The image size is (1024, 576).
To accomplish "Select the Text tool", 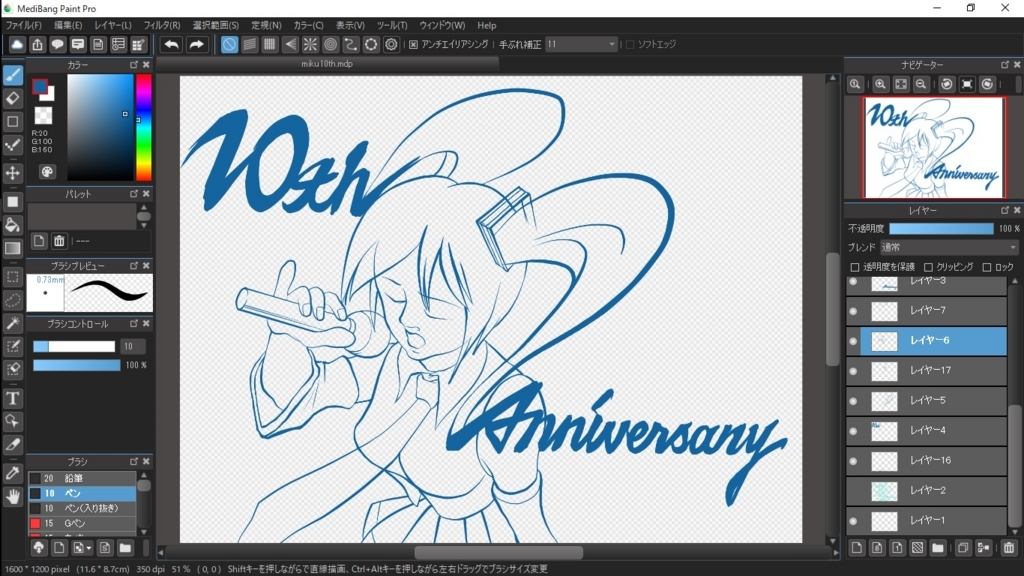I will [x=12, y=398].
